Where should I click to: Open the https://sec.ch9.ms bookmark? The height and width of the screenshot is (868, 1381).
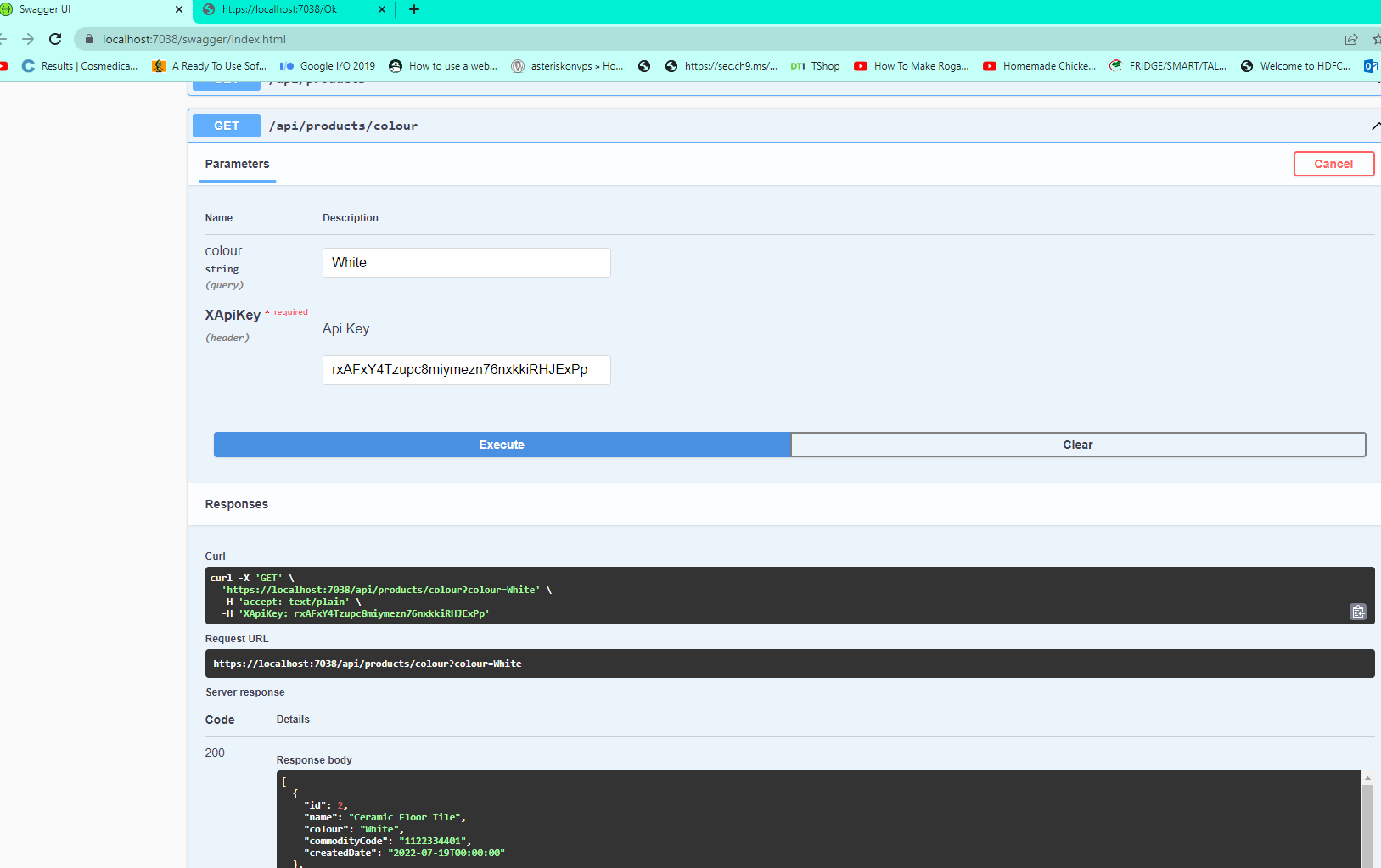[x=721, y=66]
